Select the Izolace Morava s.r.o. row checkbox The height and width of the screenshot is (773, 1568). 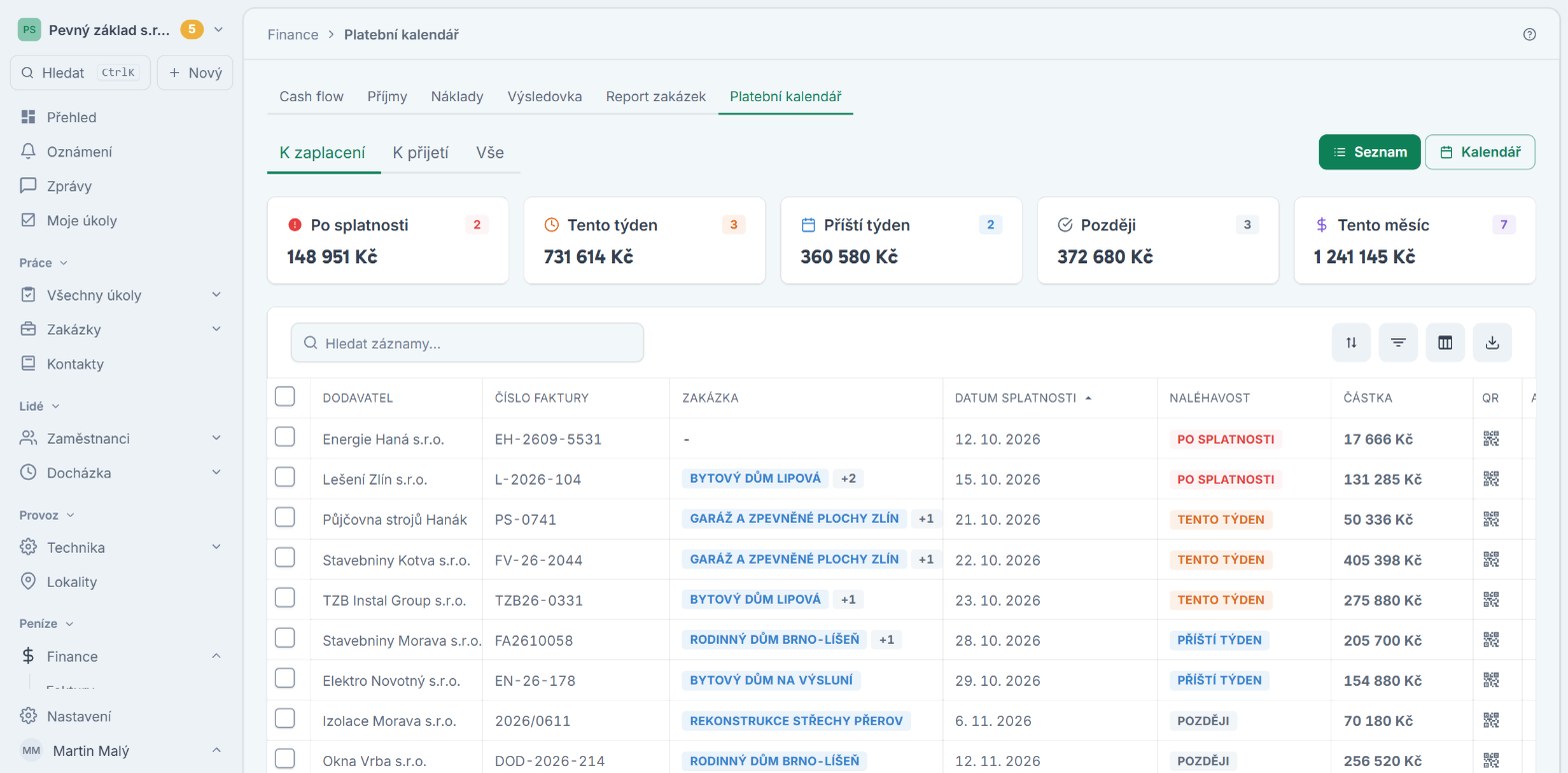(x=285, y=718)
